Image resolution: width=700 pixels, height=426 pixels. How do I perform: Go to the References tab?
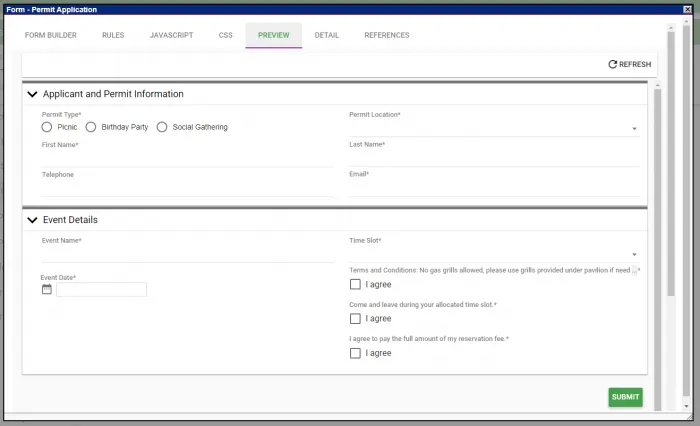coord(386,35)
